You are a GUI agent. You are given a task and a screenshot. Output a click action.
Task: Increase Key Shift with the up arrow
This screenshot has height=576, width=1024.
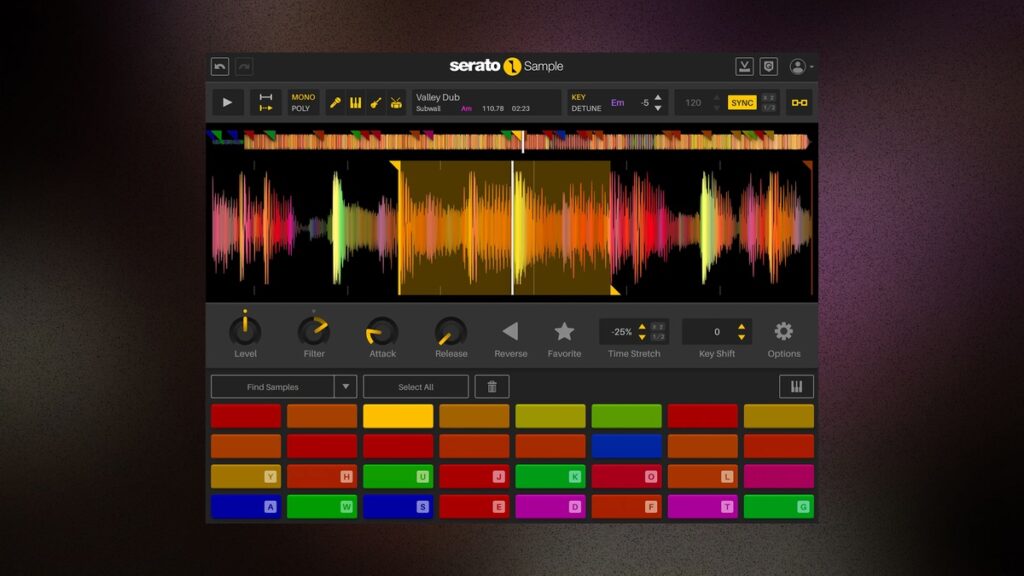pyautogui.click(x=743, y=325)
